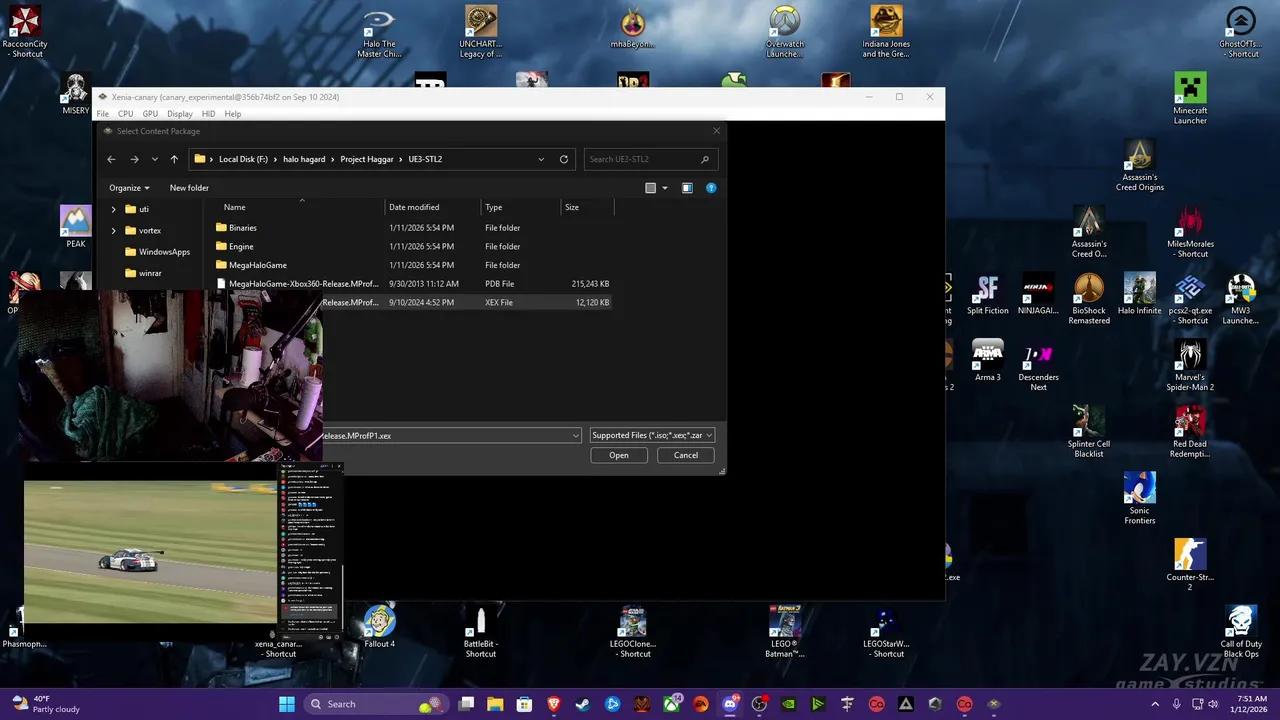Expand the vortex folder in the sidebar

pos(113,230)
